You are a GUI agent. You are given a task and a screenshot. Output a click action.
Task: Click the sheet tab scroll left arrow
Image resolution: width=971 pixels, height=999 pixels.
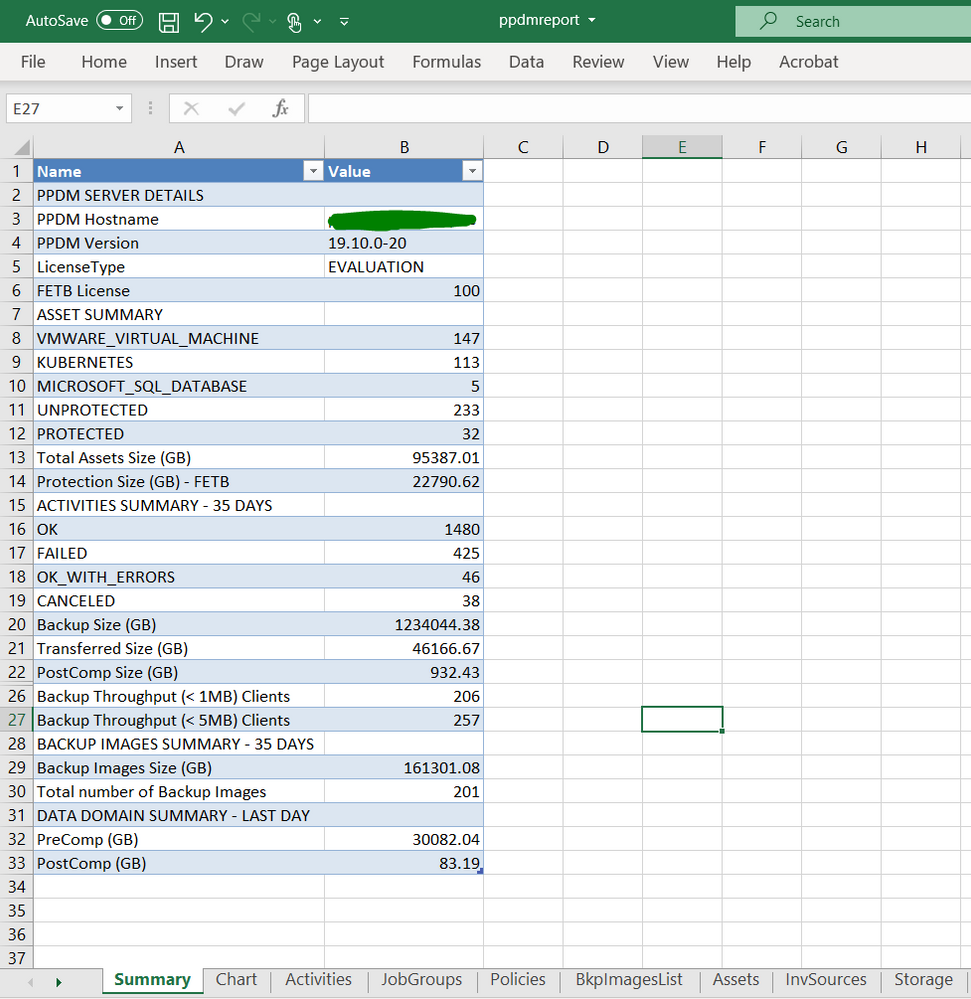coord(30,982)
